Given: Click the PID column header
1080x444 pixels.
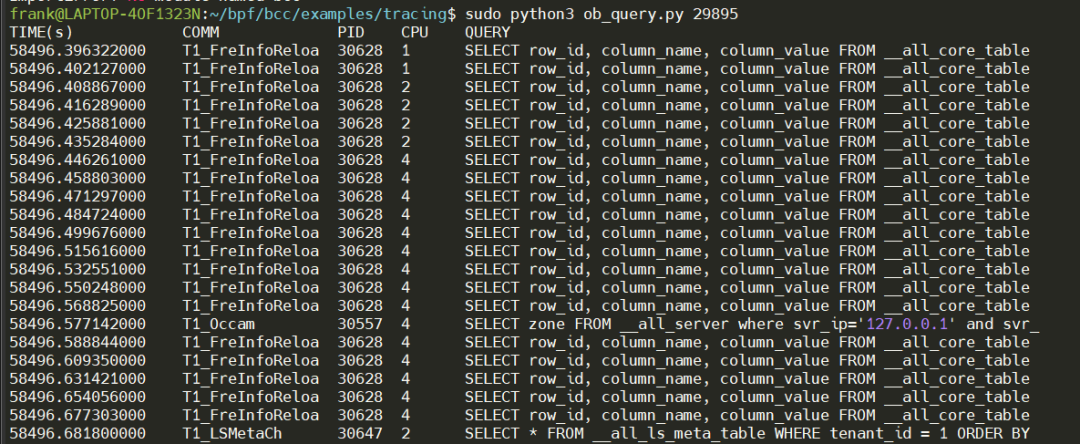Looking at the screenshot, I should [x=351, y=32].
